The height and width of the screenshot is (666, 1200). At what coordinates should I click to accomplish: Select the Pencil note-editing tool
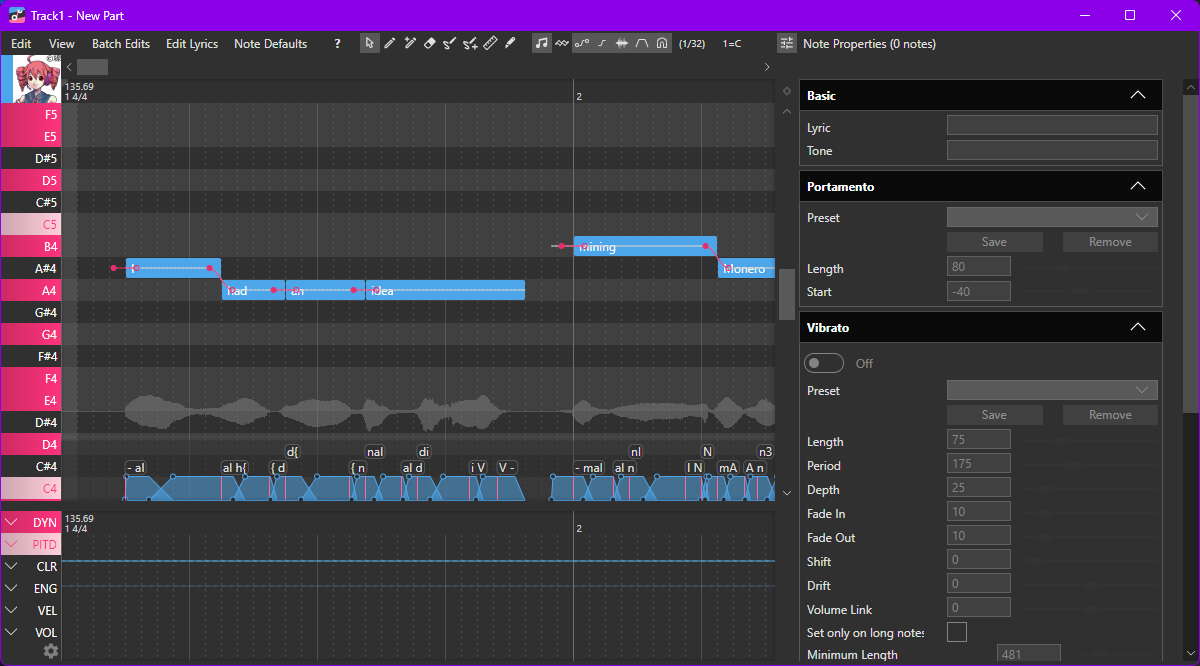389,43
